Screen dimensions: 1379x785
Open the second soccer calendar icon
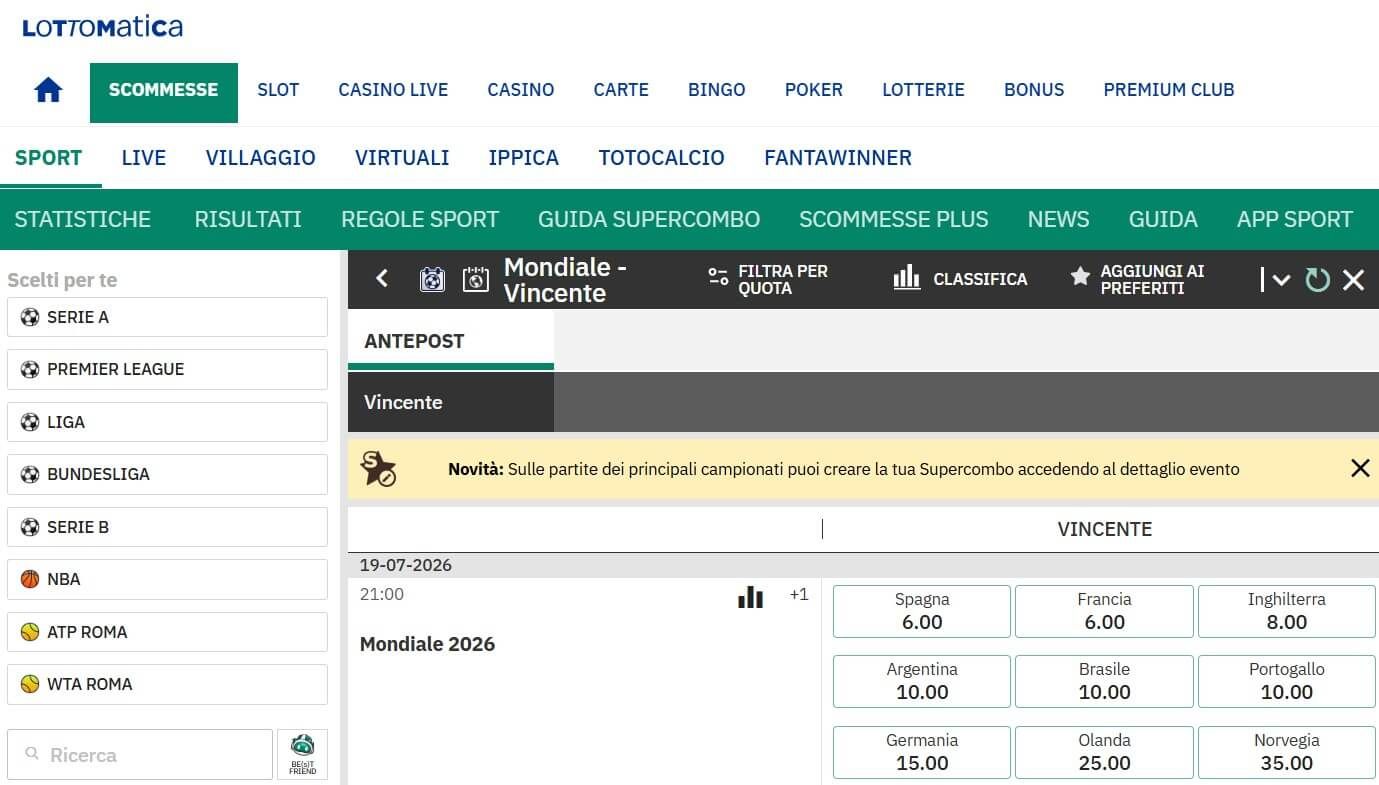pos(476,279)
